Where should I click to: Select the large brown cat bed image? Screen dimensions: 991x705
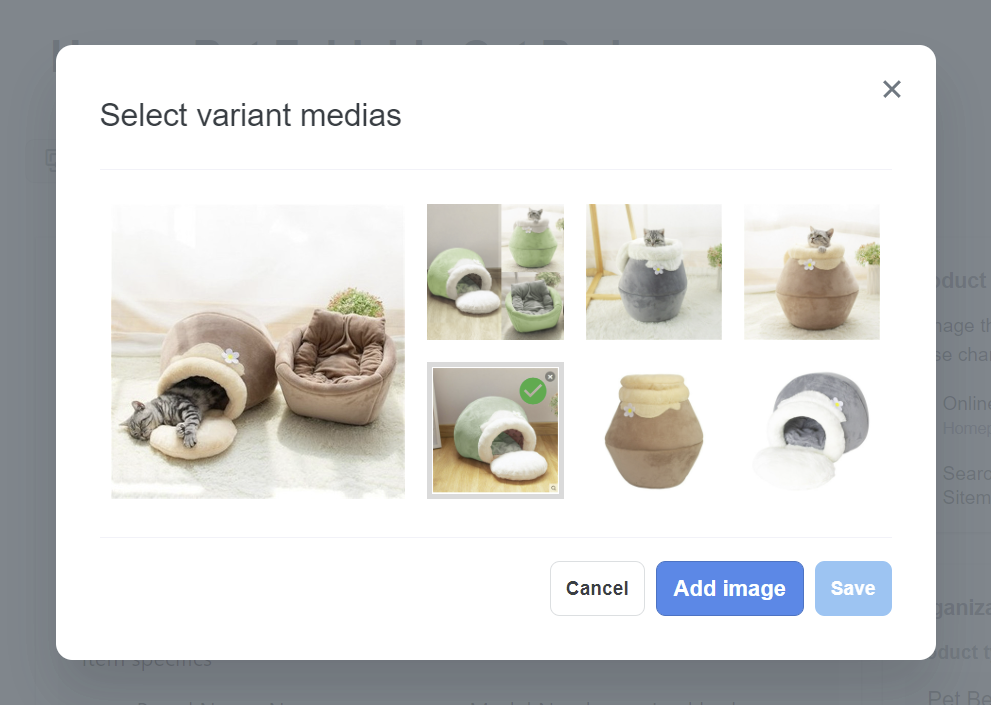pos(258,351)
